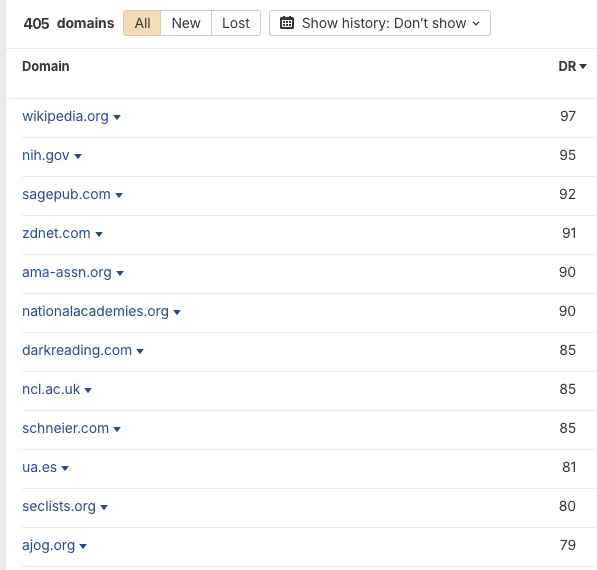Switch to the New domains tab
The image size is (597, 570).
click(x=186, y=23)
